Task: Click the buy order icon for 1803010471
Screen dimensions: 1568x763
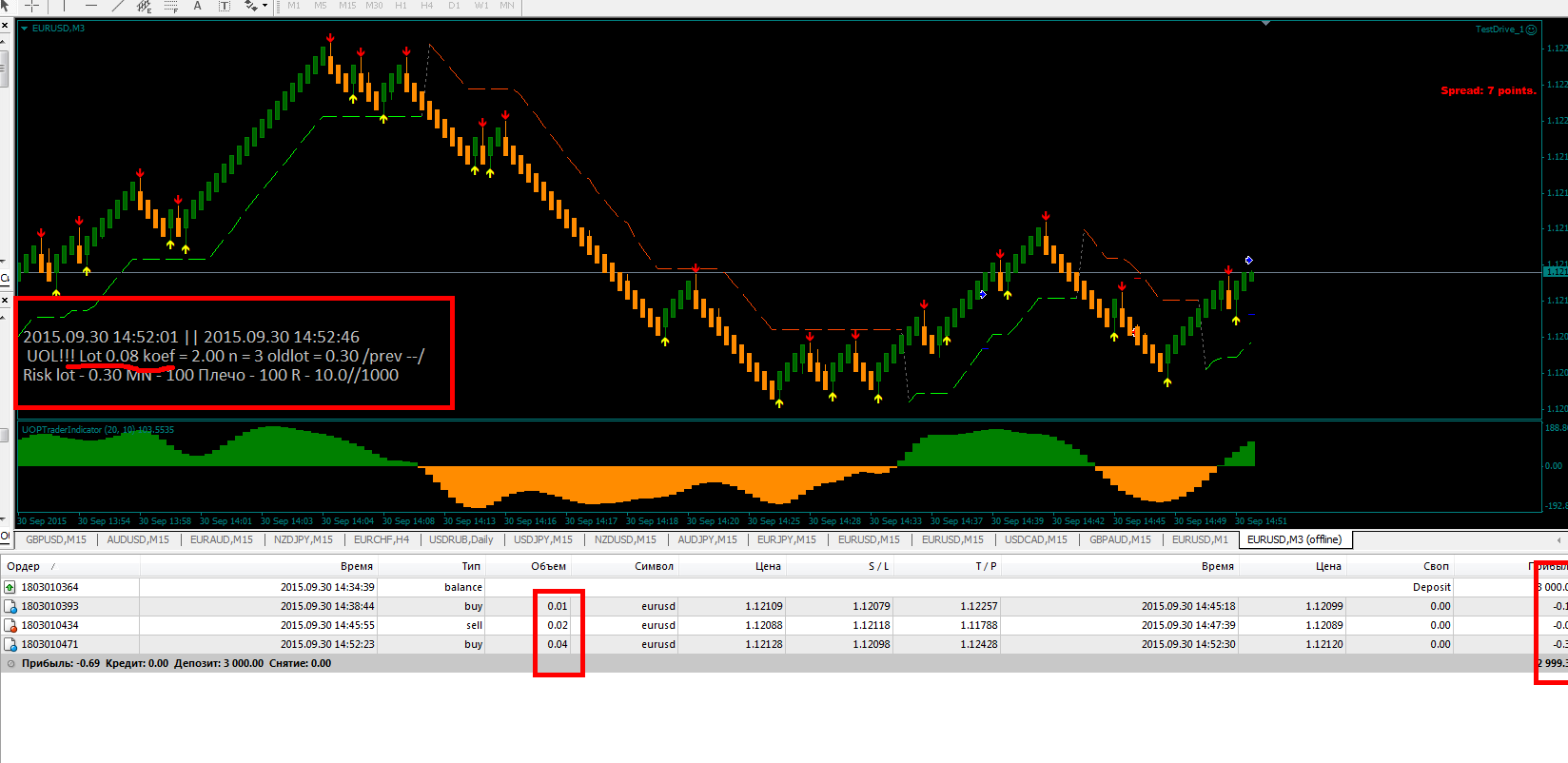Action: point(10,644)
